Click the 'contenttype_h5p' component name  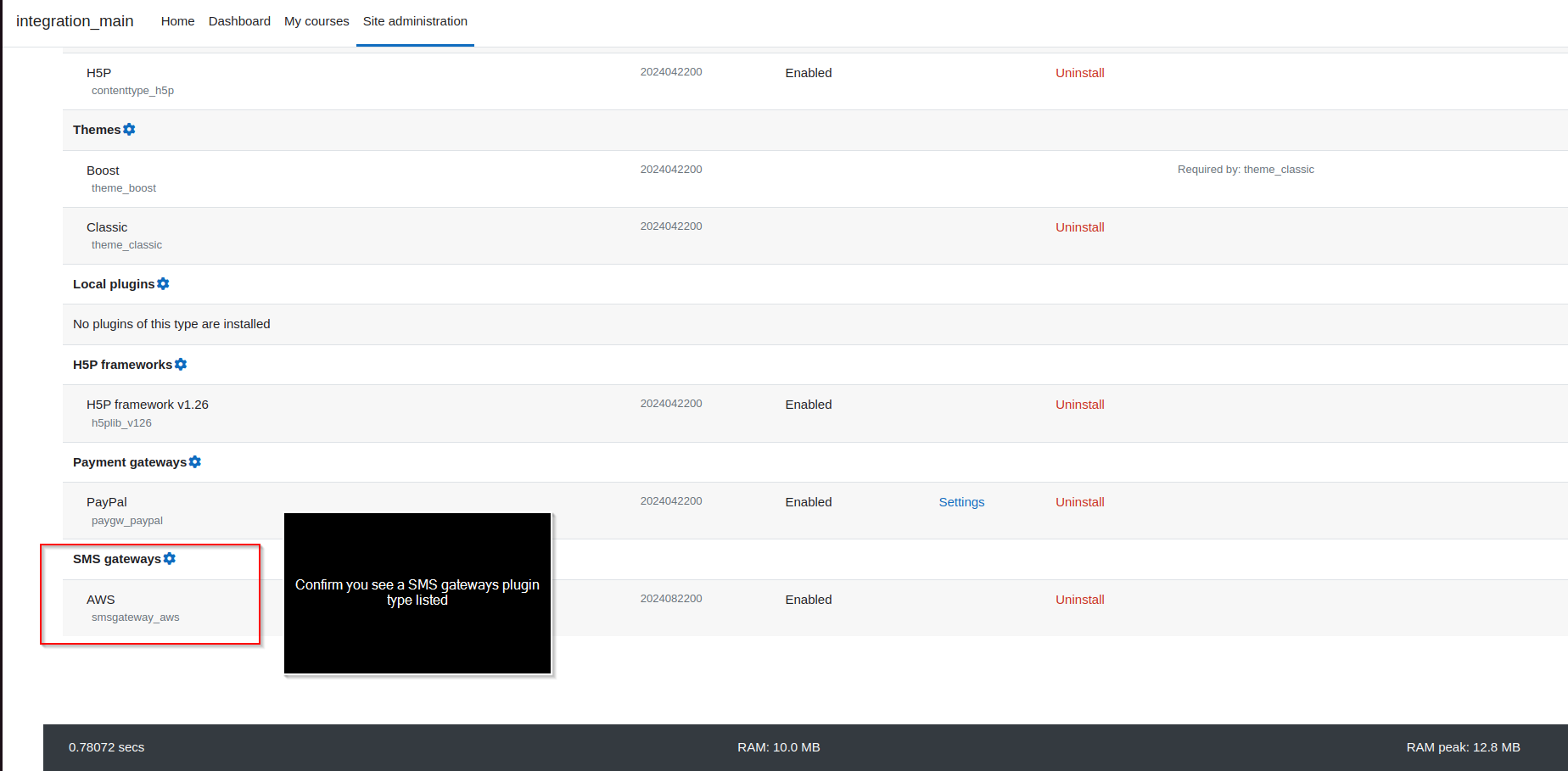click(132, 91)
